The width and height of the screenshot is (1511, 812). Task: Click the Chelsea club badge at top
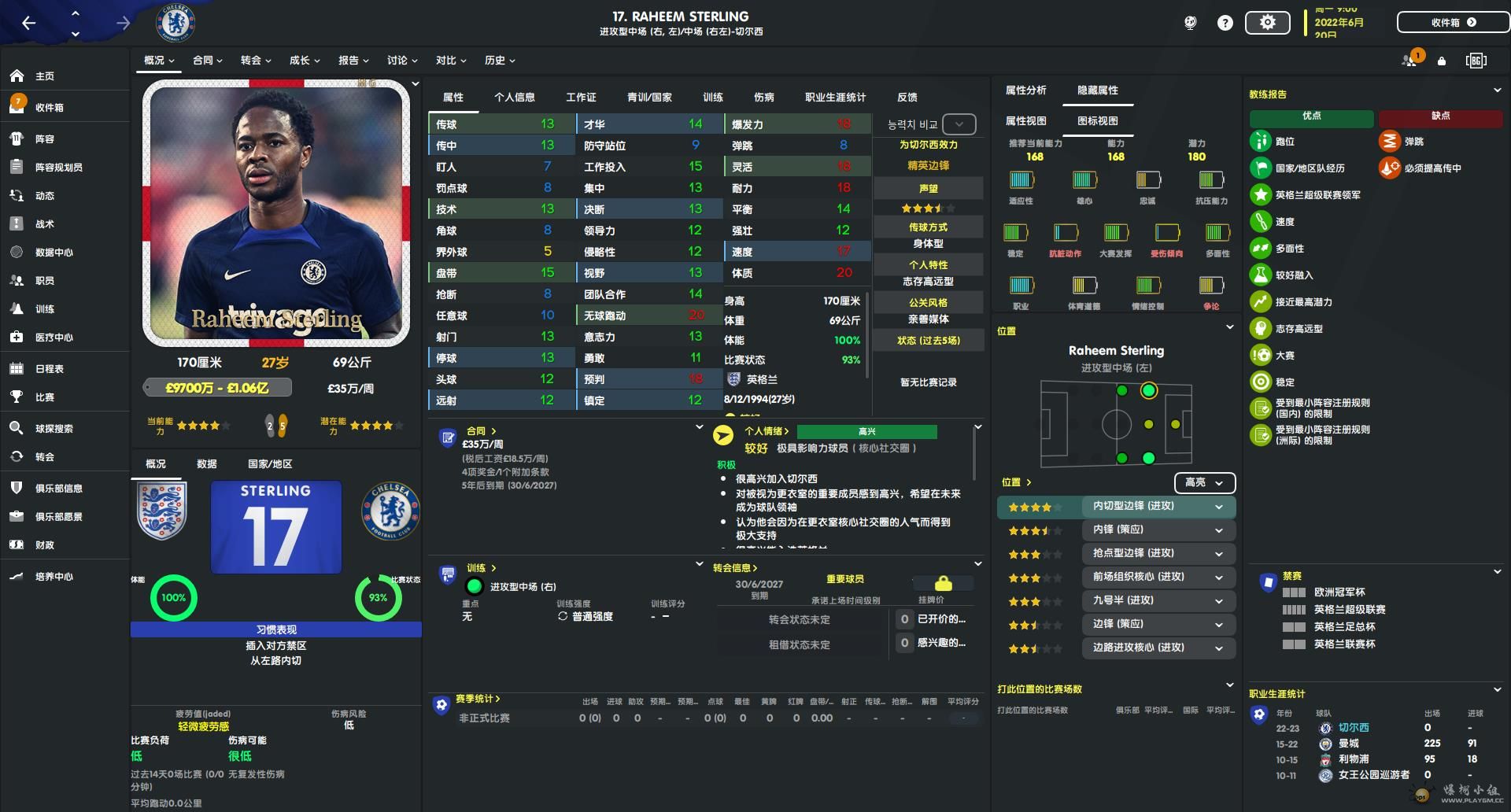point(175,22)
